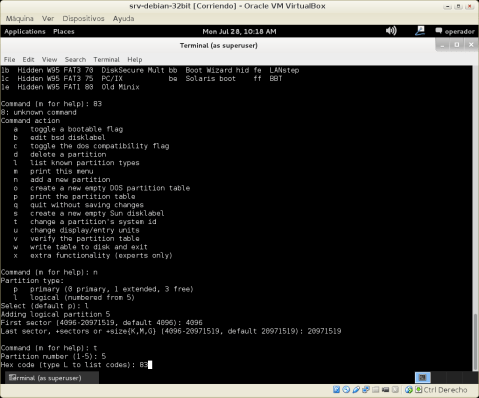Close the VirtualBox VM window
Viewport: 479px width, 398px height.
click(470, 6)
